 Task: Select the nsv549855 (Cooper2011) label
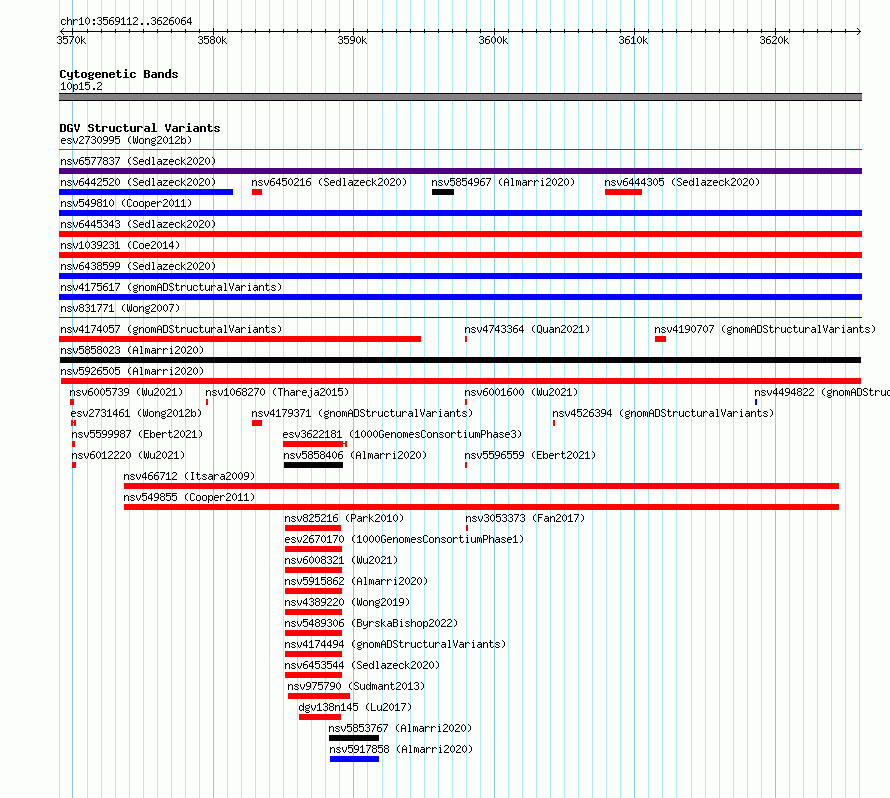coord(189,497)
